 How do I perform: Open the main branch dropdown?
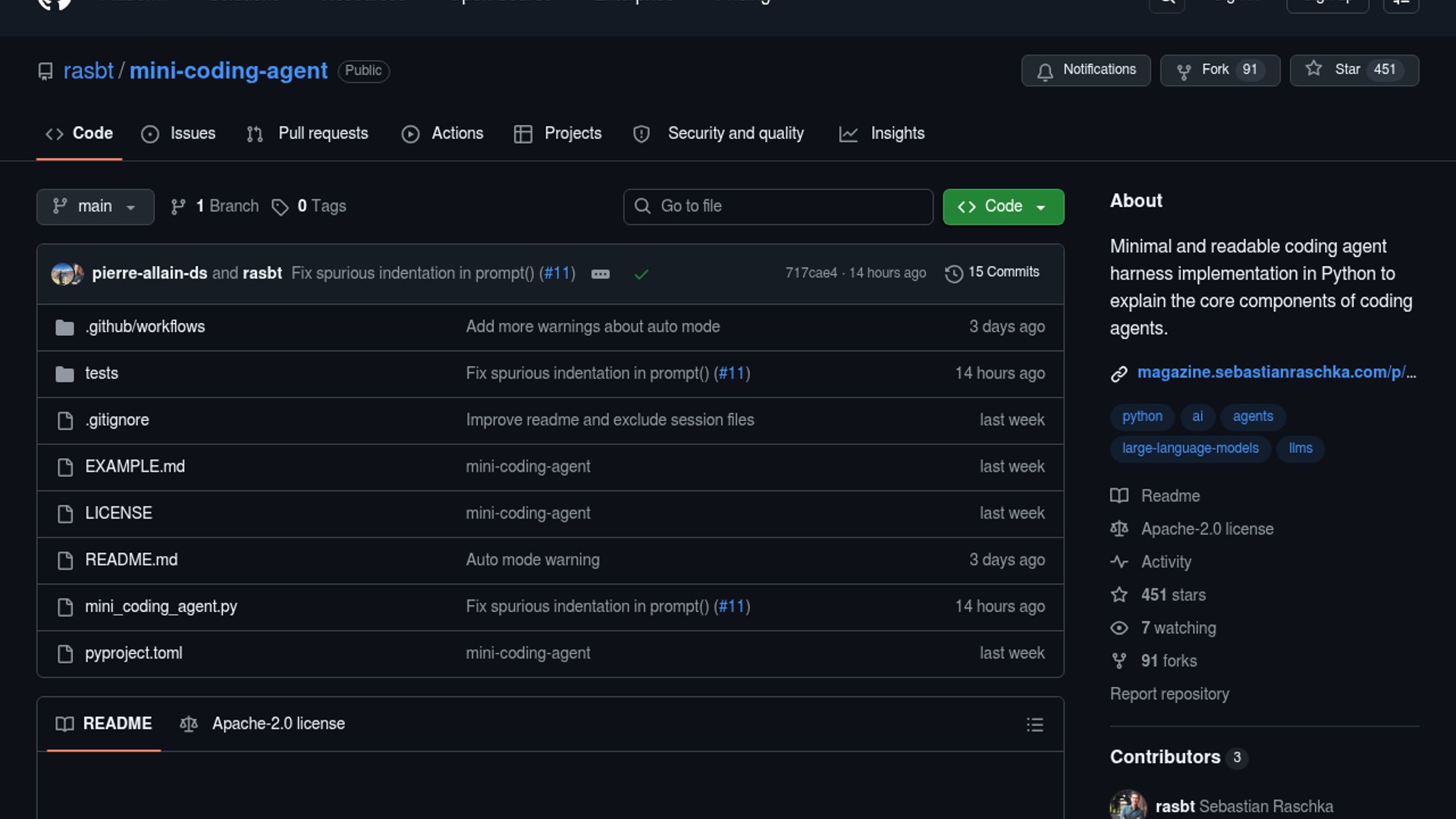(95, 206)
